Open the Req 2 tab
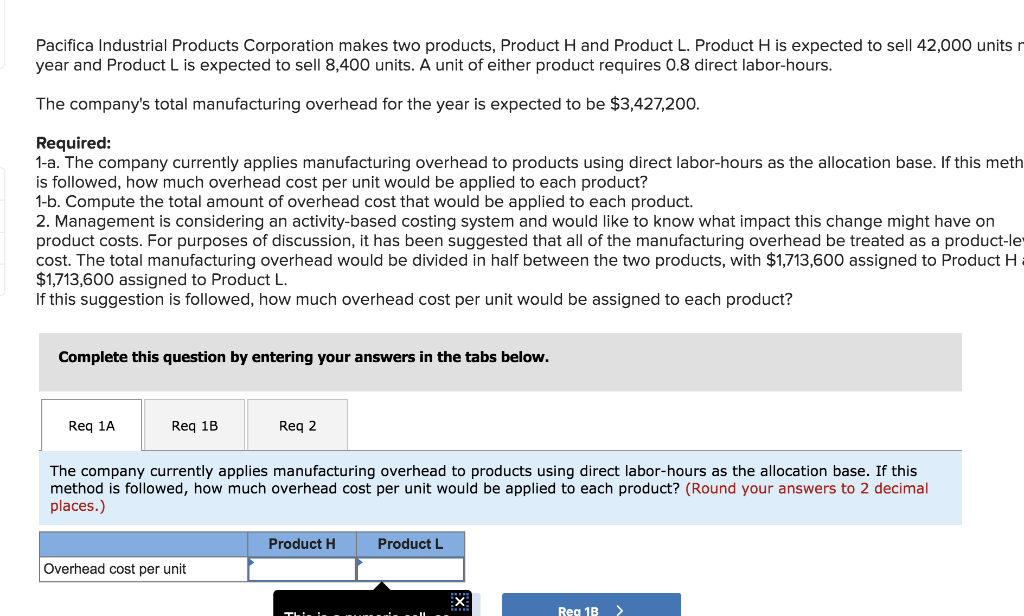This screenshot has width=1024, height=616. 297,425
